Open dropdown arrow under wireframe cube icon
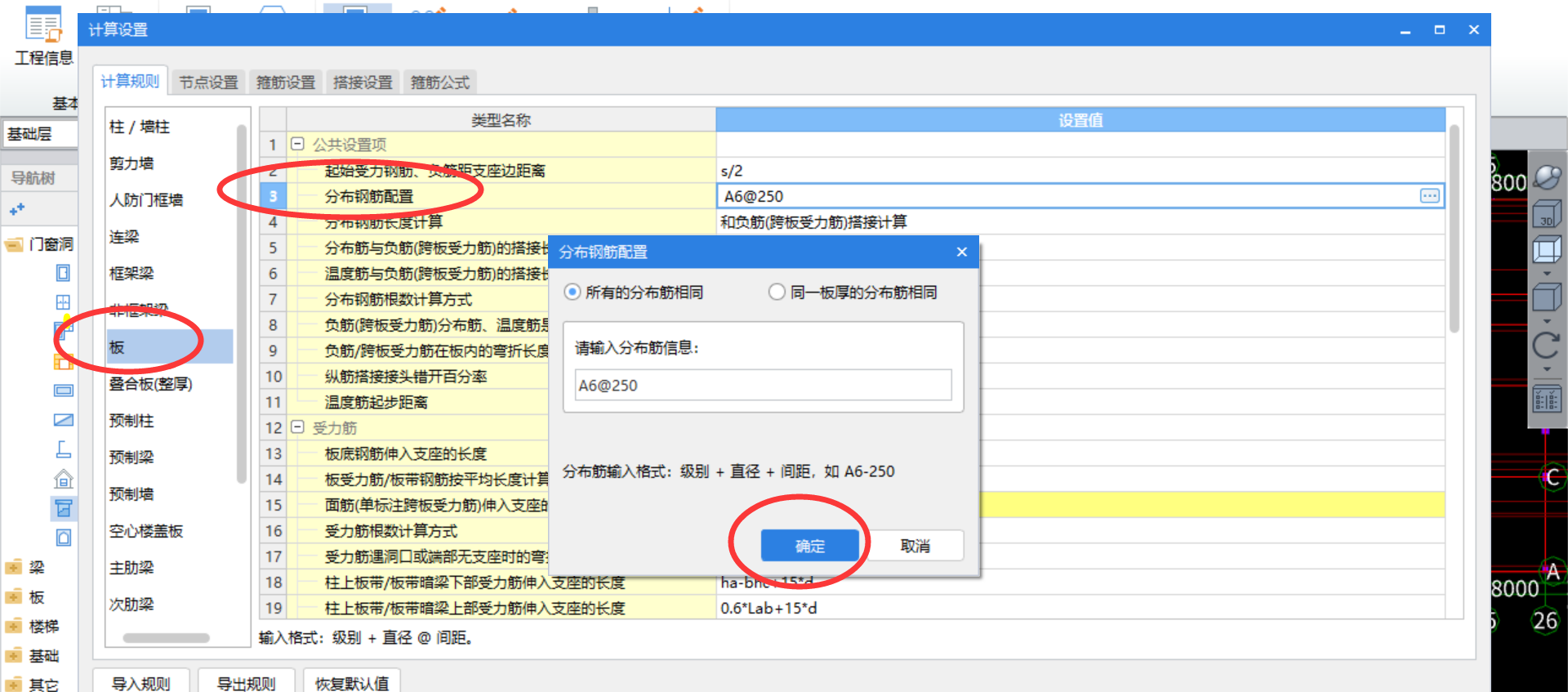Image resolution: width=1568 pixels, height=692 pixels. [1546, 274]
